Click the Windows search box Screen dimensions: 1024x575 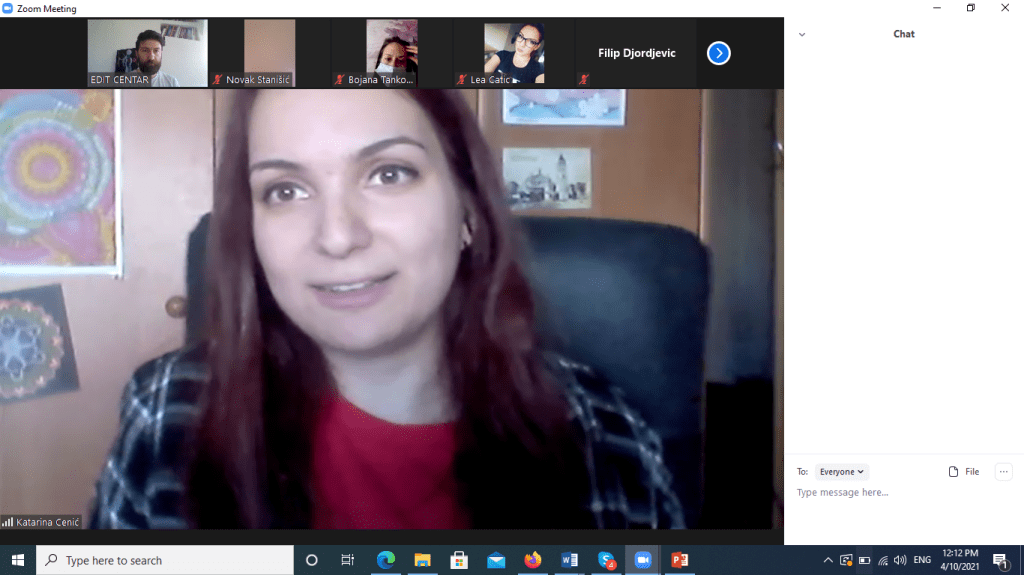pyautogui.click(x=165, y=560)
